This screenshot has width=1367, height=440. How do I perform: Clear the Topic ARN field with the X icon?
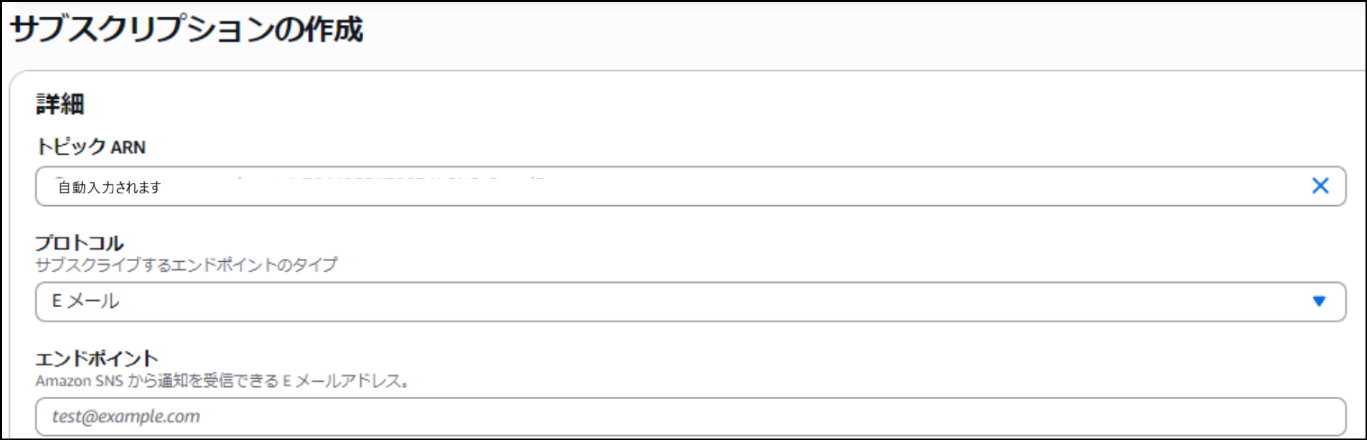pos(1320,186)
